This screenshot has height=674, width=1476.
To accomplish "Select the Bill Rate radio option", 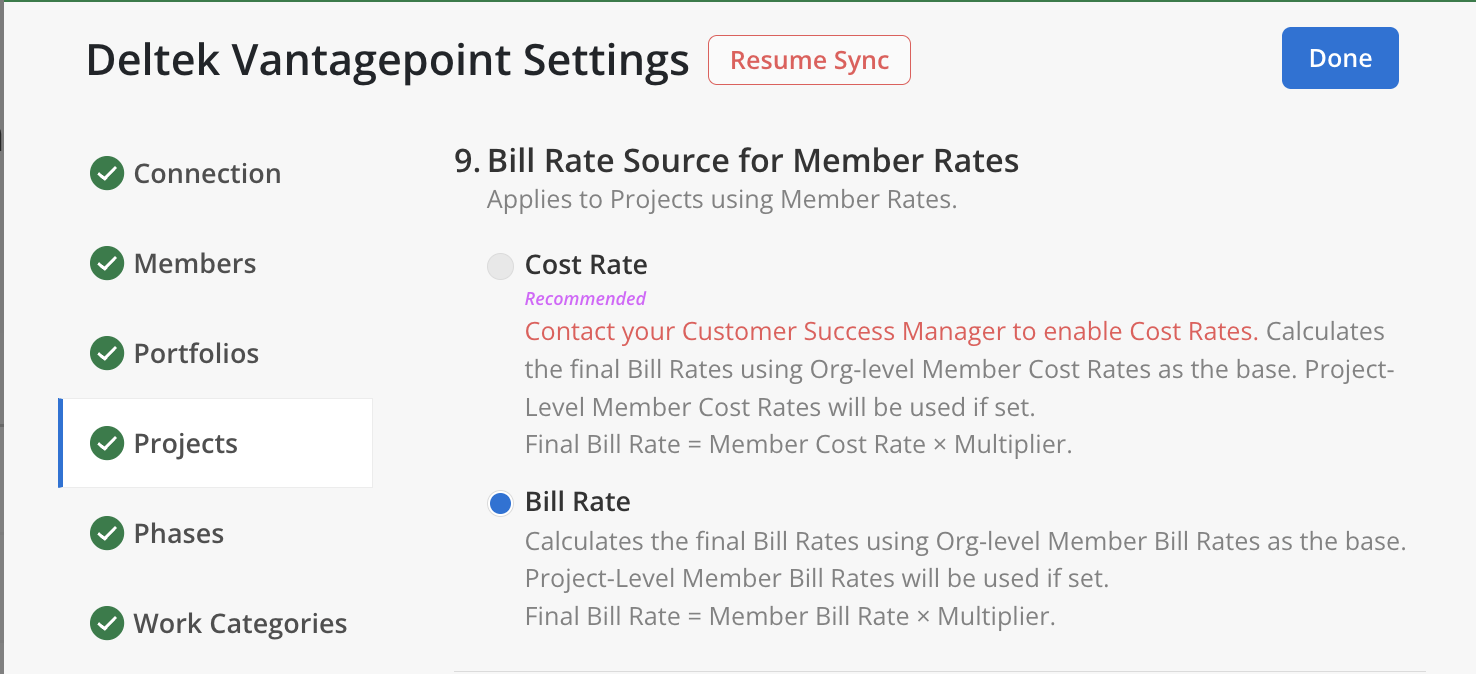I will (x=500, y=502).
